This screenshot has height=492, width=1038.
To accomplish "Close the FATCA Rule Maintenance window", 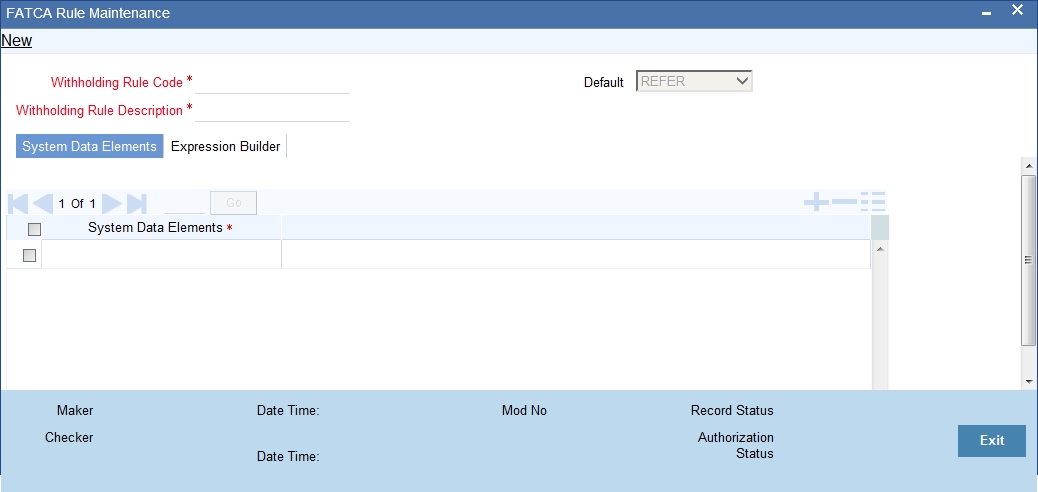I will (1017, 10).
